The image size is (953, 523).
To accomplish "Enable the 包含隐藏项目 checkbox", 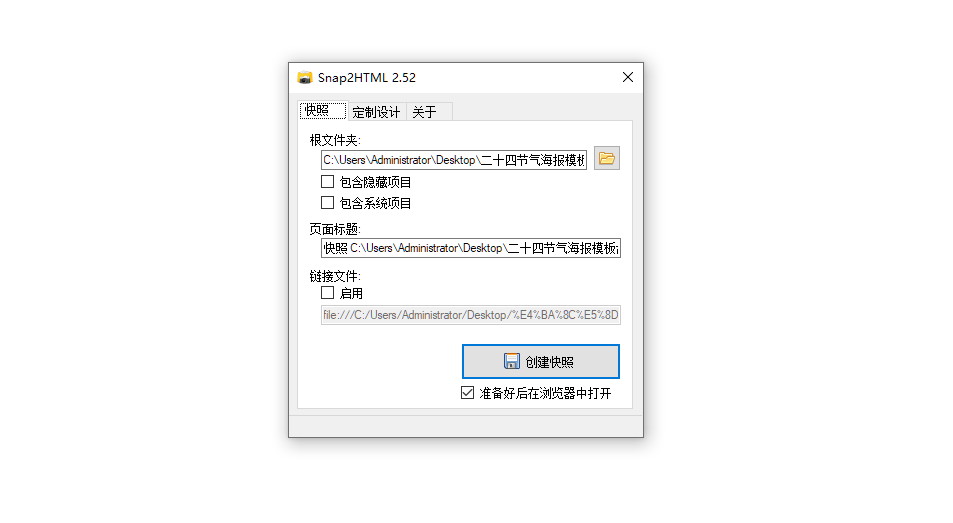I will coord(328,182).
